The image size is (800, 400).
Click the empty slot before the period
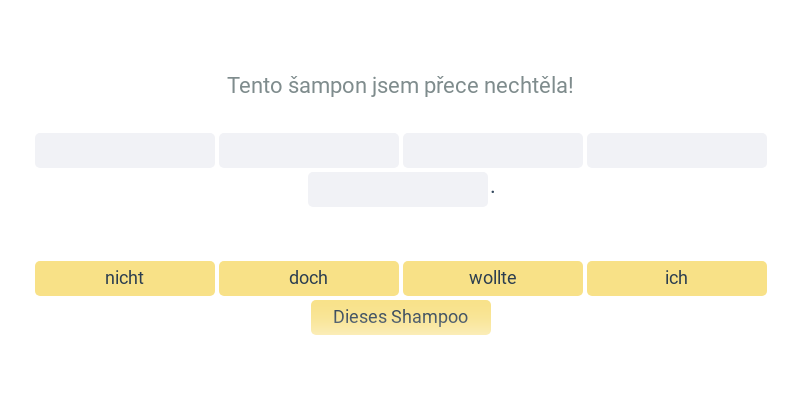[x=398, y=189]
